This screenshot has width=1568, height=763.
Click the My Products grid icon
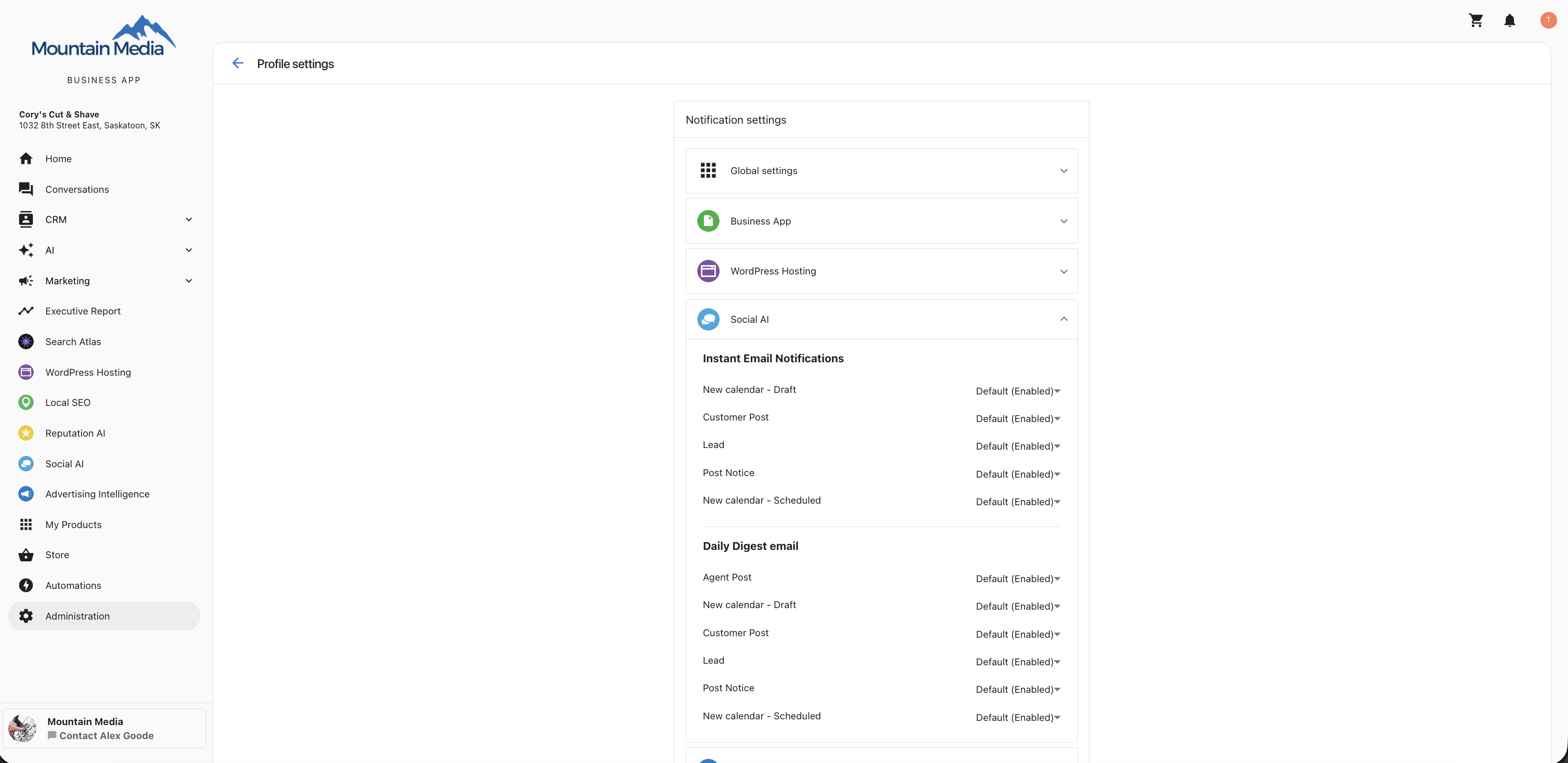(x=25, y=524)
